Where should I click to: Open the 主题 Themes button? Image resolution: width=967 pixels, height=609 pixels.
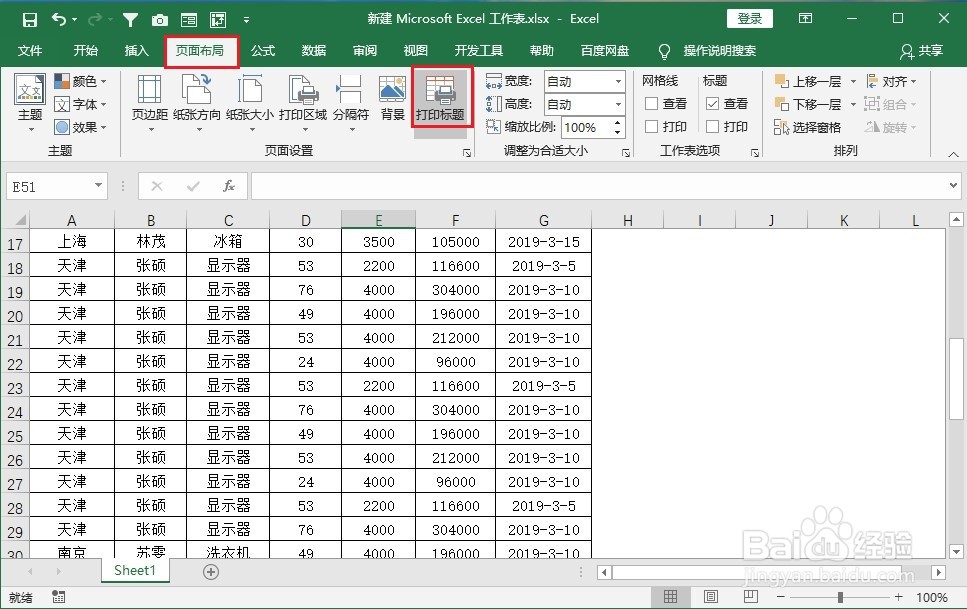30,102
